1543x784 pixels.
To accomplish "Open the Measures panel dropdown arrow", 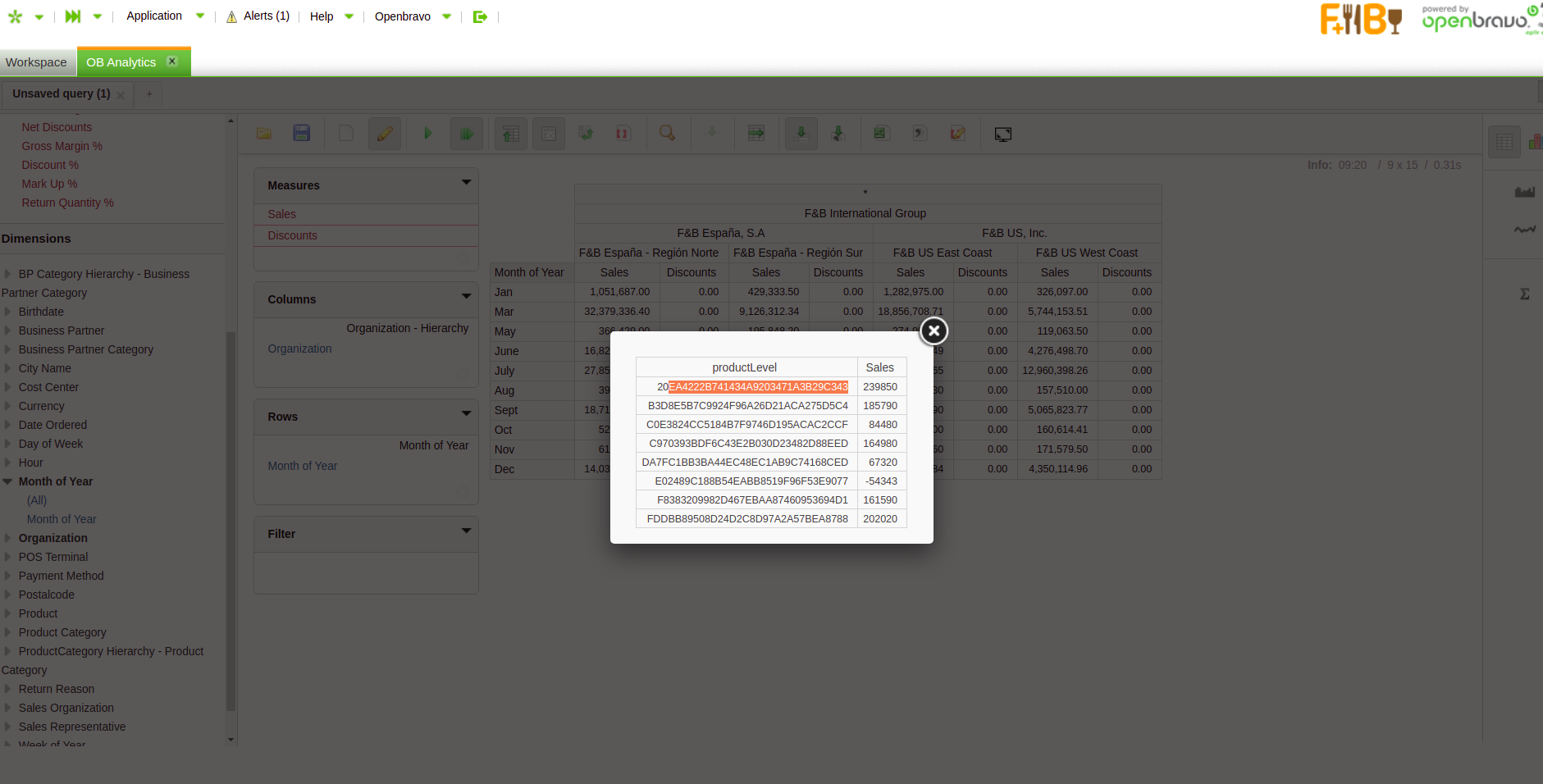I will (x=466, y=183).
